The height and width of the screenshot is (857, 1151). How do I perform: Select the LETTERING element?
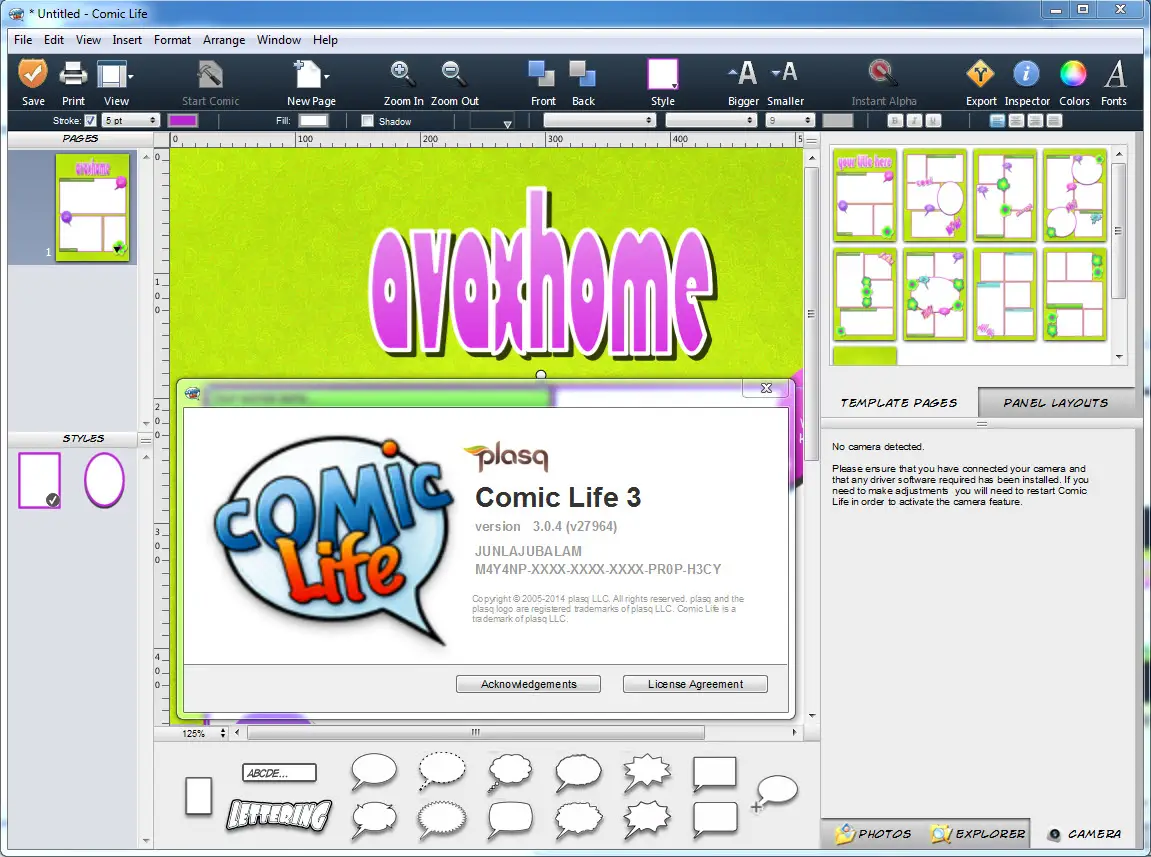(x=279, y=815)
